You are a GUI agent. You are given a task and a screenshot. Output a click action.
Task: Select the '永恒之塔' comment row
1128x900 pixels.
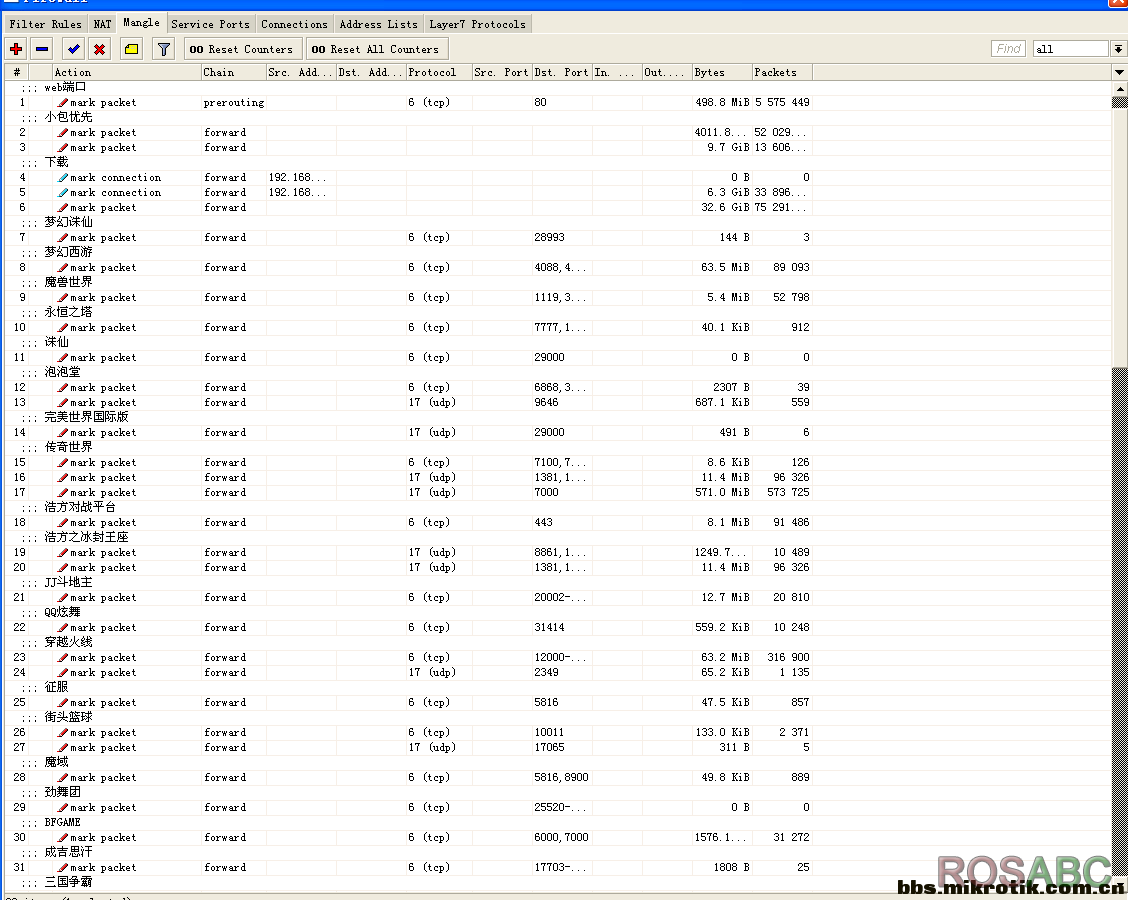point(558,312)
